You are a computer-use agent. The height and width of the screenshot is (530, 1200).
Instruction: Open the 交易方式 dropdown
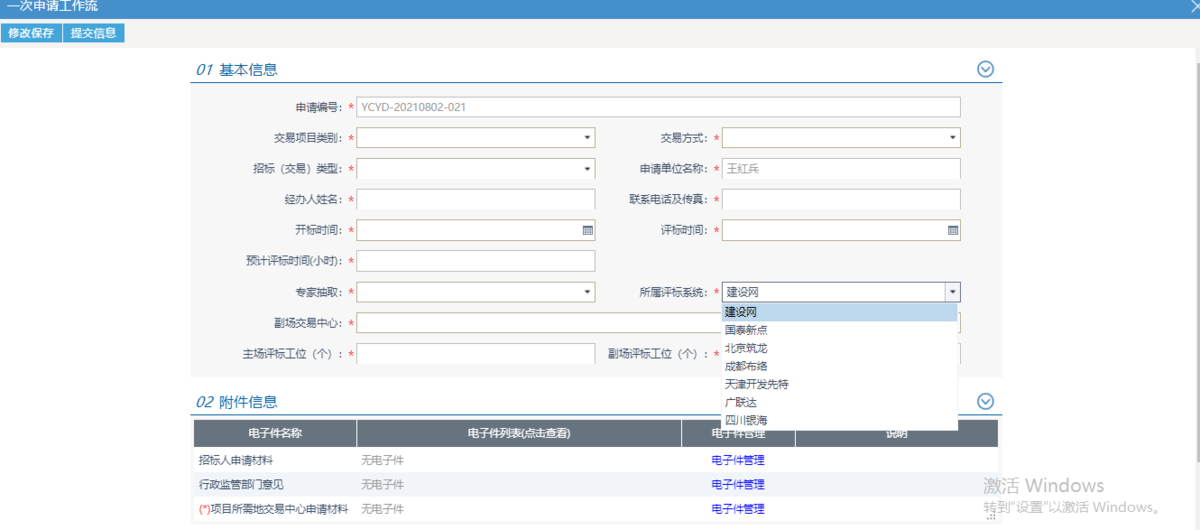(x=953, y=138)
